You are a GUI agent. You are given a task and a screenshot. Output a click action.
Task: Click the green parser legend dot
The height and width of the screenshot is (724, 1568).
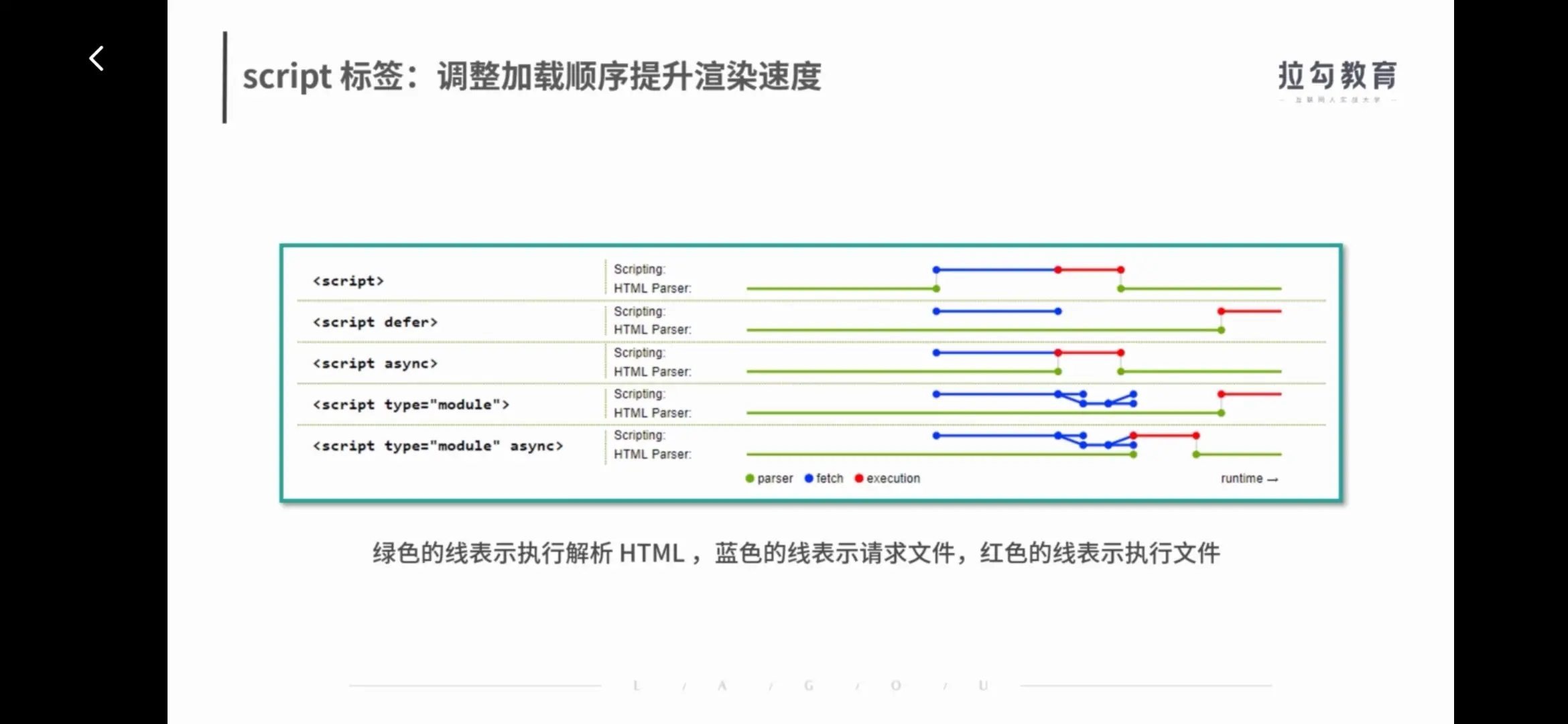(750, 478)
